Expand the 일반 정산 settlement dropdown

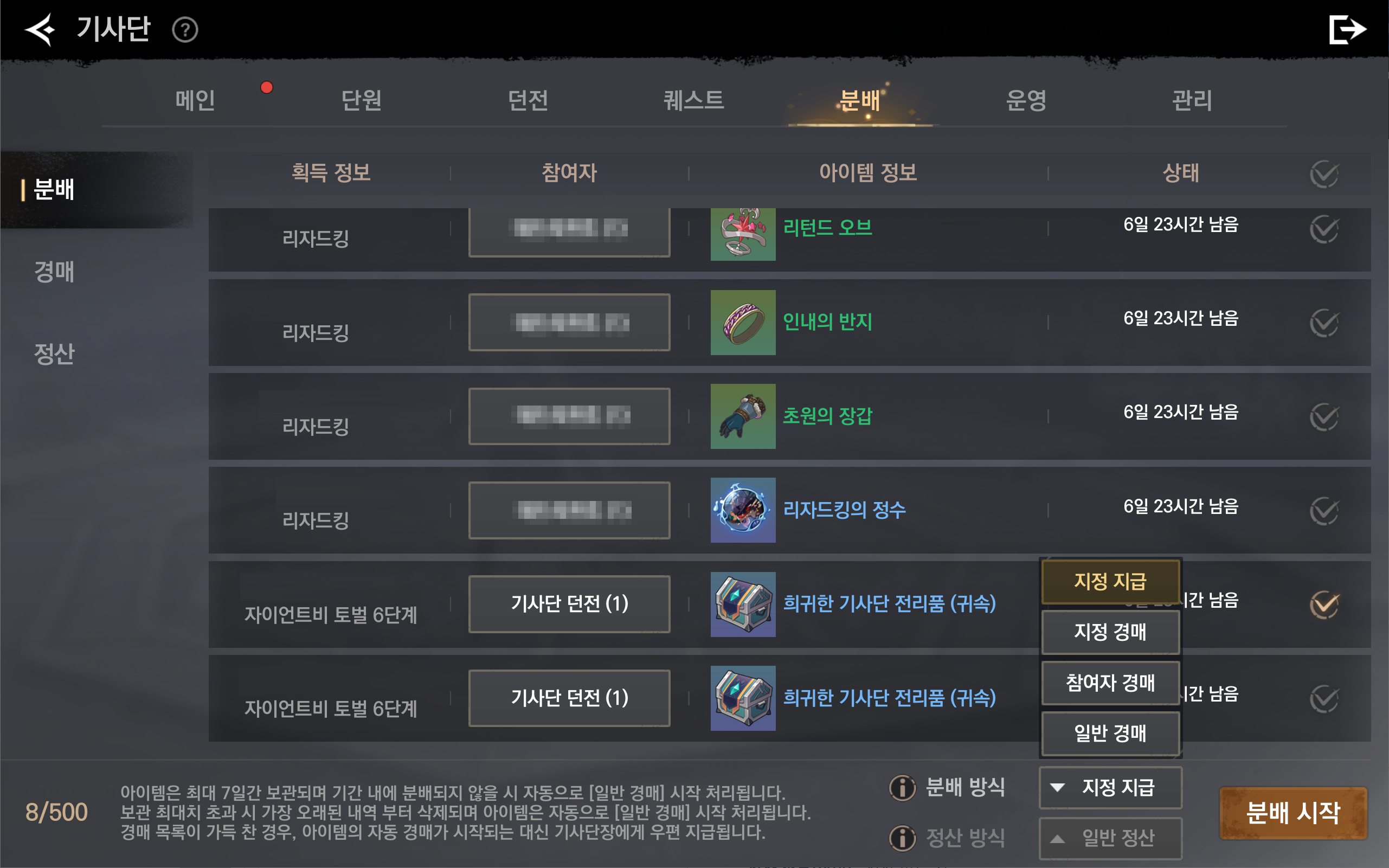click(x=1110, y=838)
